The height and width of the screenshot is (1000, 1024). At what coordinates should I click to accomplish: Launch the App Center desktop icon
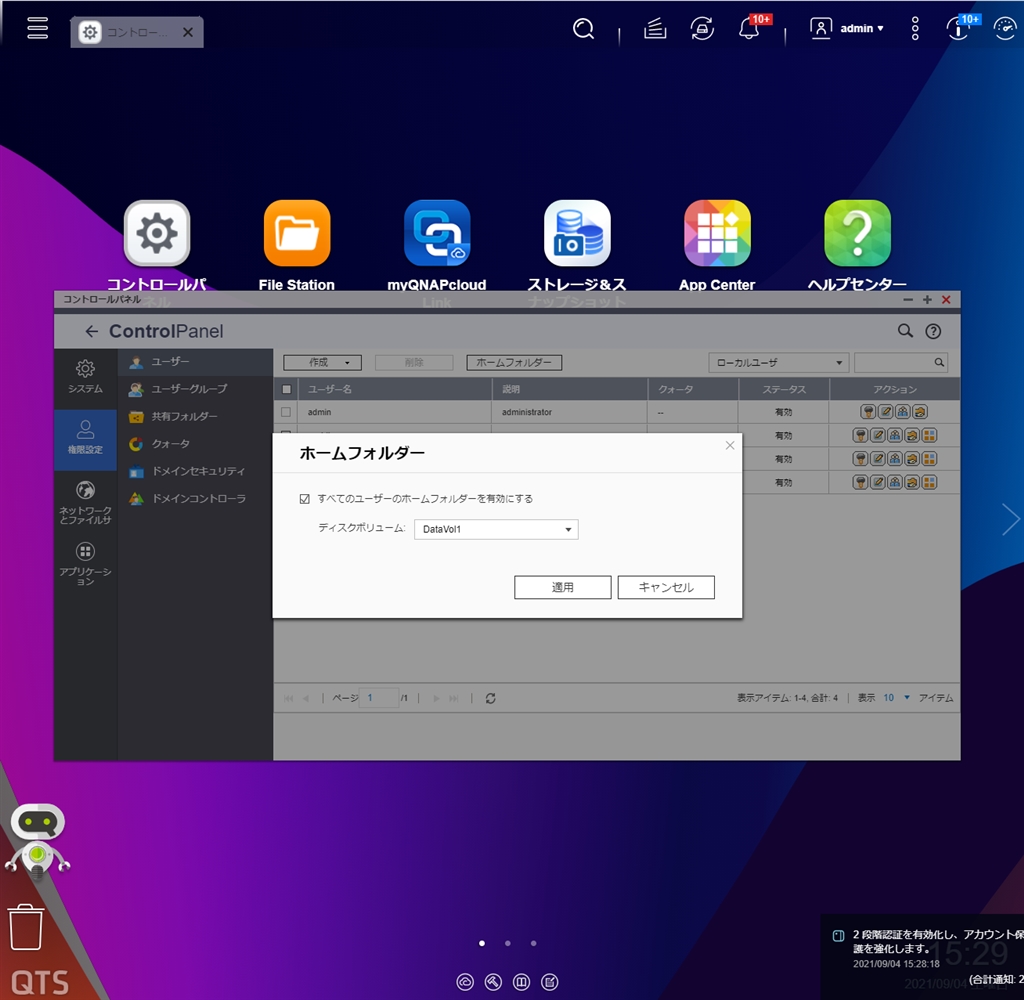717,233
